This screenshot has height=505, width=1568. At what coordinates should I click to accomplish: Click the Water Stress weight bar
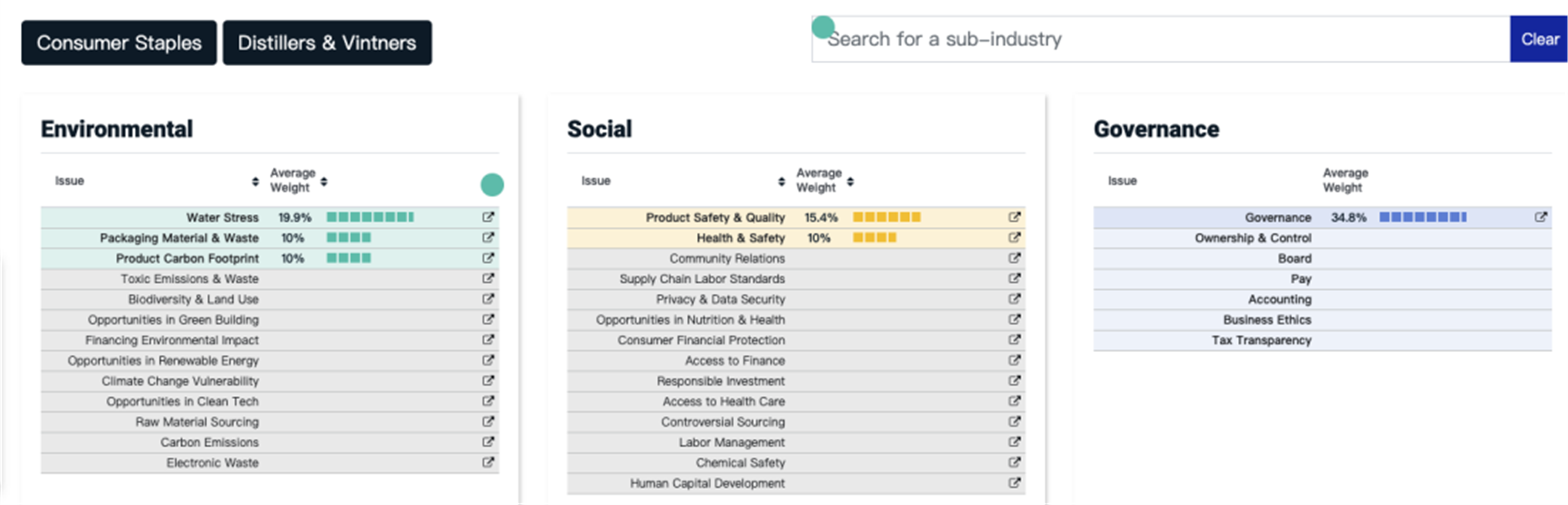tap(370, 217)
